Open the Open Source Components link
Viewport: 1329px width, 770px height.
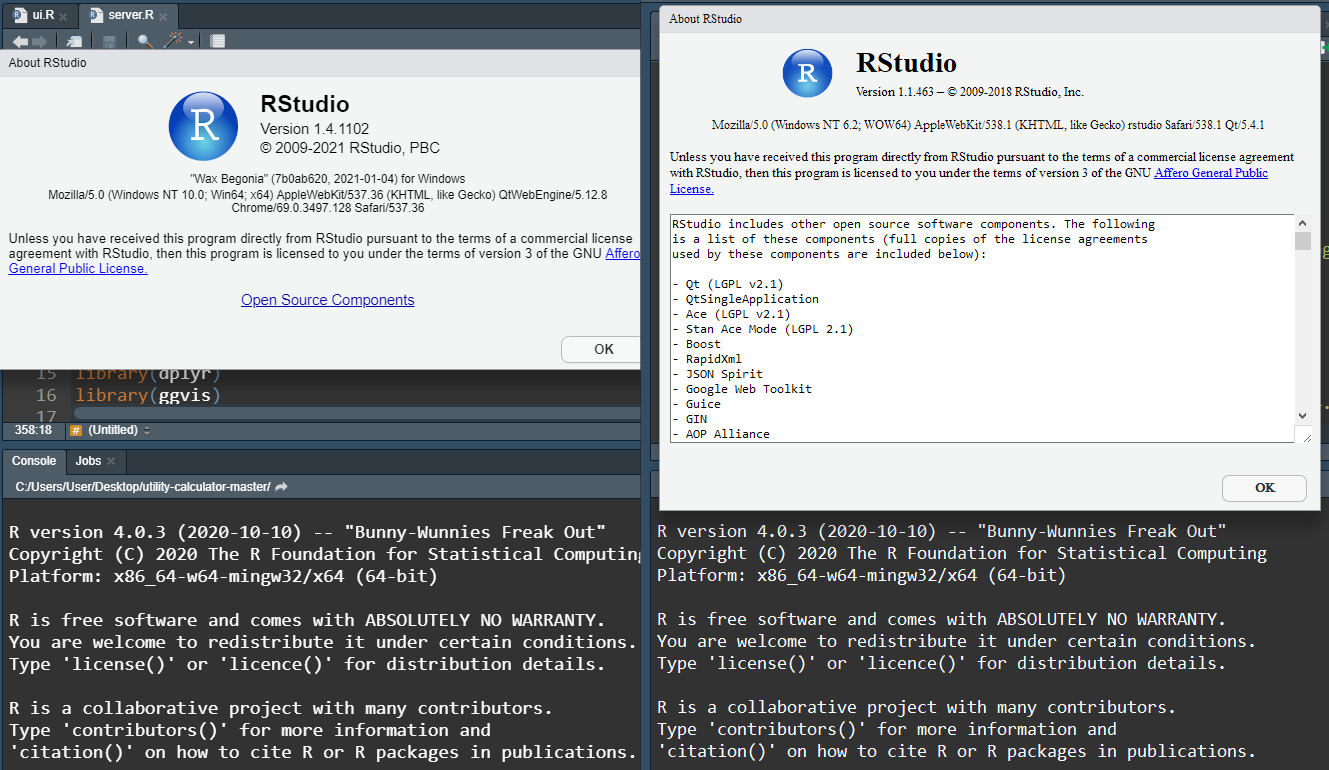tap(328, 300)
